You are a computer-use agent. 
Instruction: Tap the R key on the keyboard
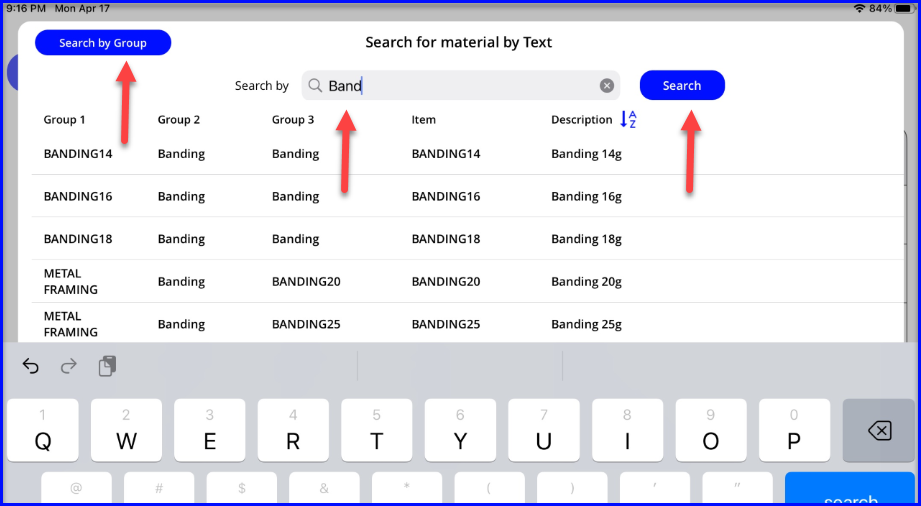click(293, 430)
